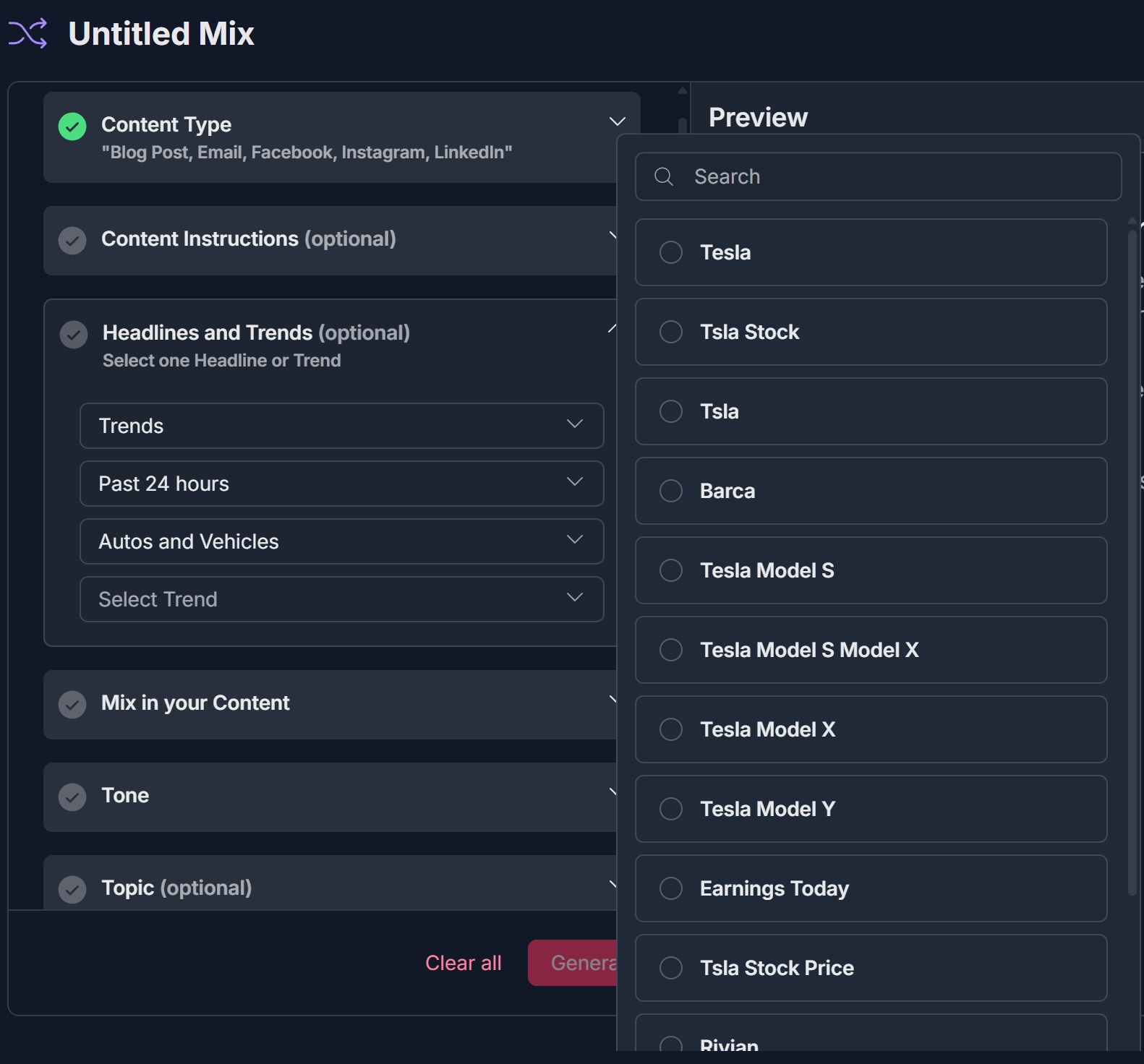Click the gray check icon beside Tone

72,797
